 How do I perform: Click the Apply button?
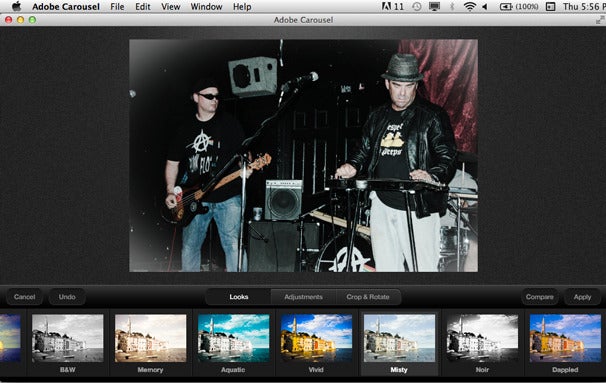pos(582,297)
